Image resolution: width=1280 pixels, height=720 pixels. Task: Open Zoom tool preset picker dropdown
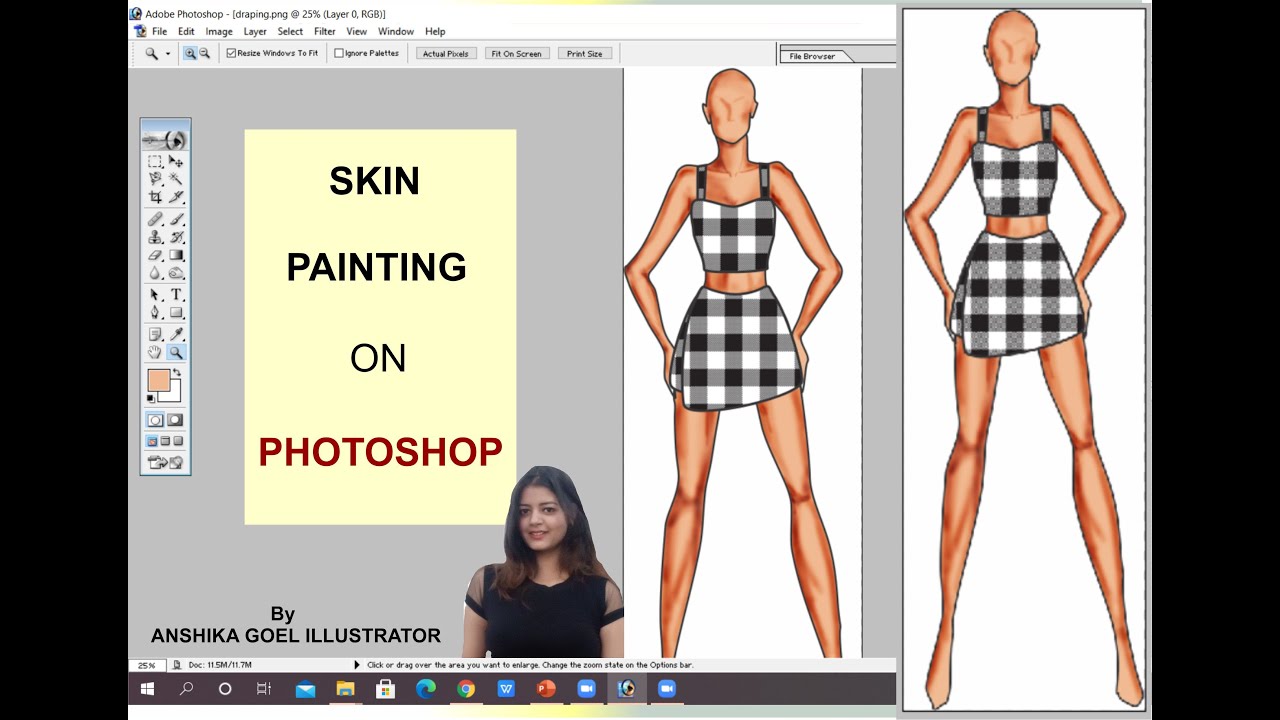167,54
